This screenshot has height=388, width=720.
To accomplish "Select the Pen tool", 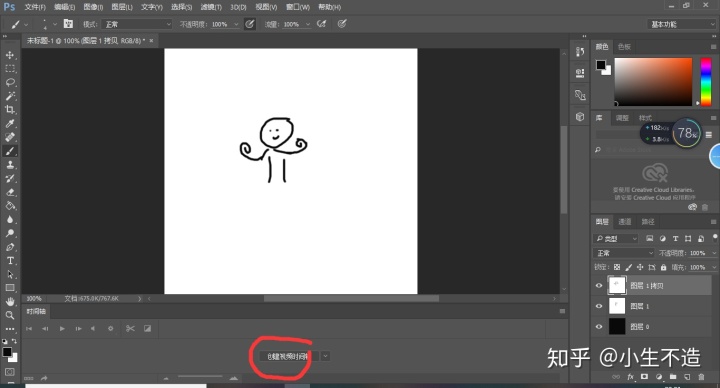I will point(10,247).
